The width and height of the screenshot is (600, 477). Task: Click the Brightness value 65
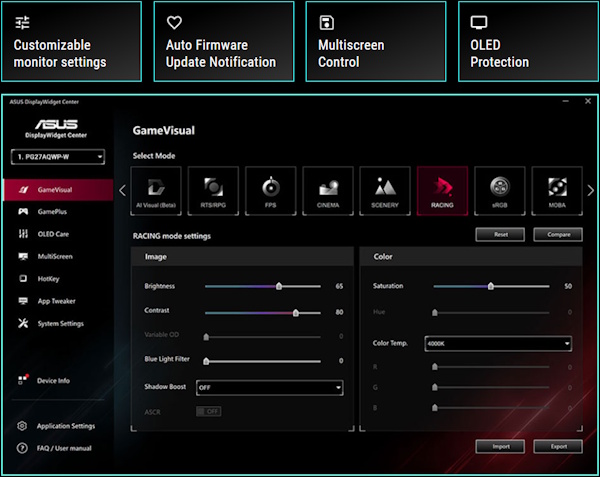(x=339, y=286)
